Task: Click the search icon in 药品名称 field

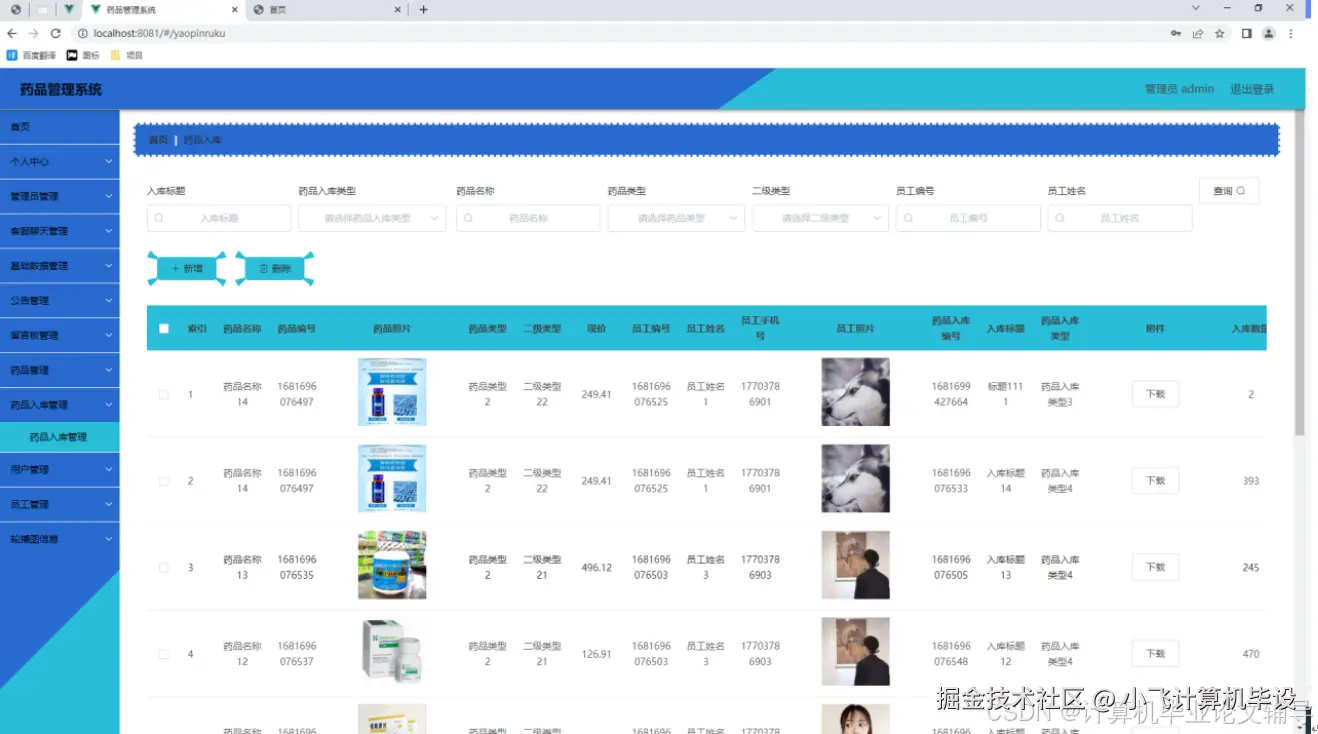Action: click(467, 218)
